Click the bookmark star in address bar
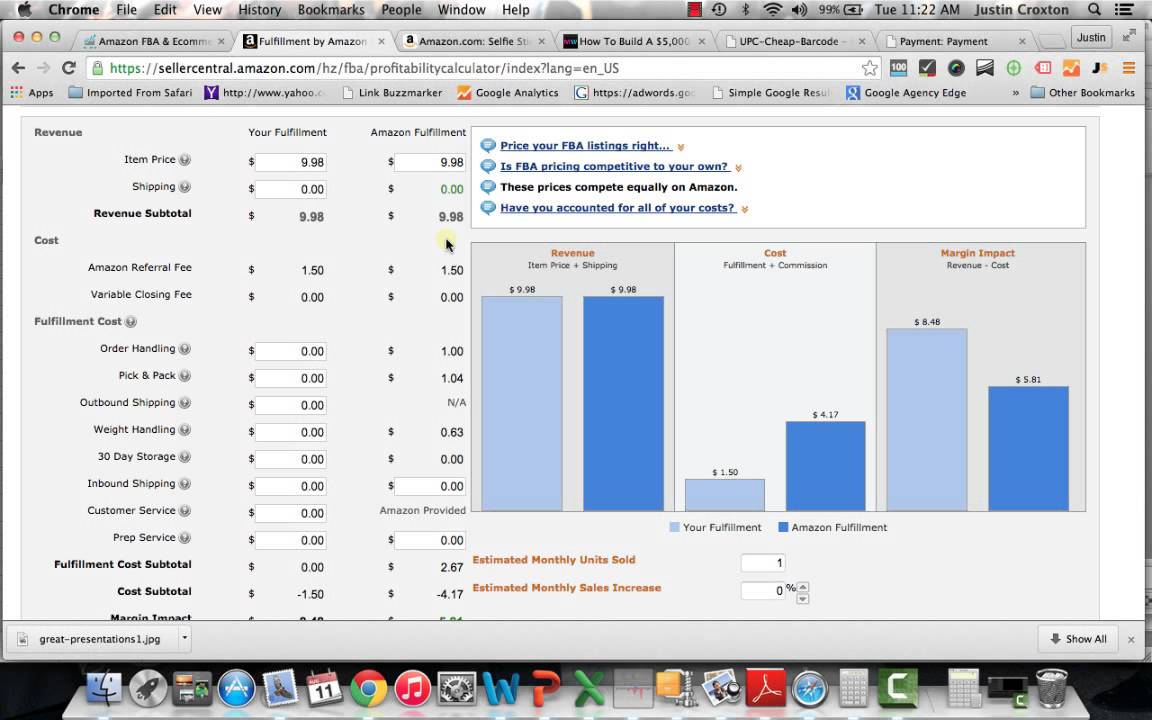Viewport: 1152px width, 720px height. point(870,68)
